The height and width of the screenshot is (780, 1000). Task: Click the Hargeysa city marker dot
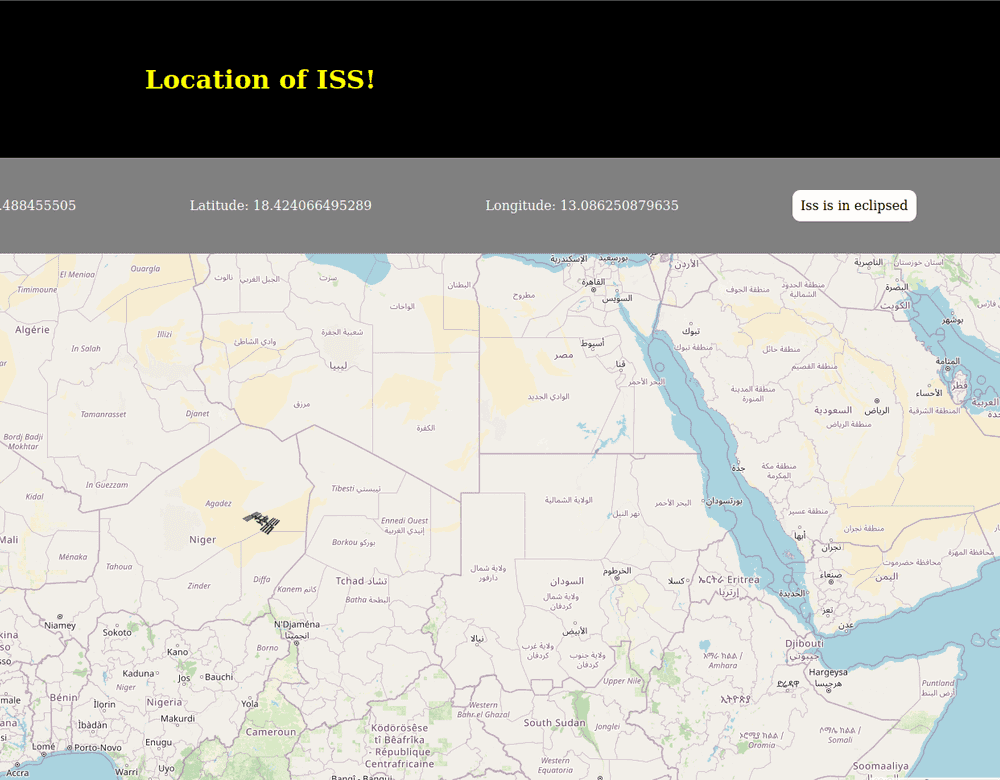click(x=828, y=689)
